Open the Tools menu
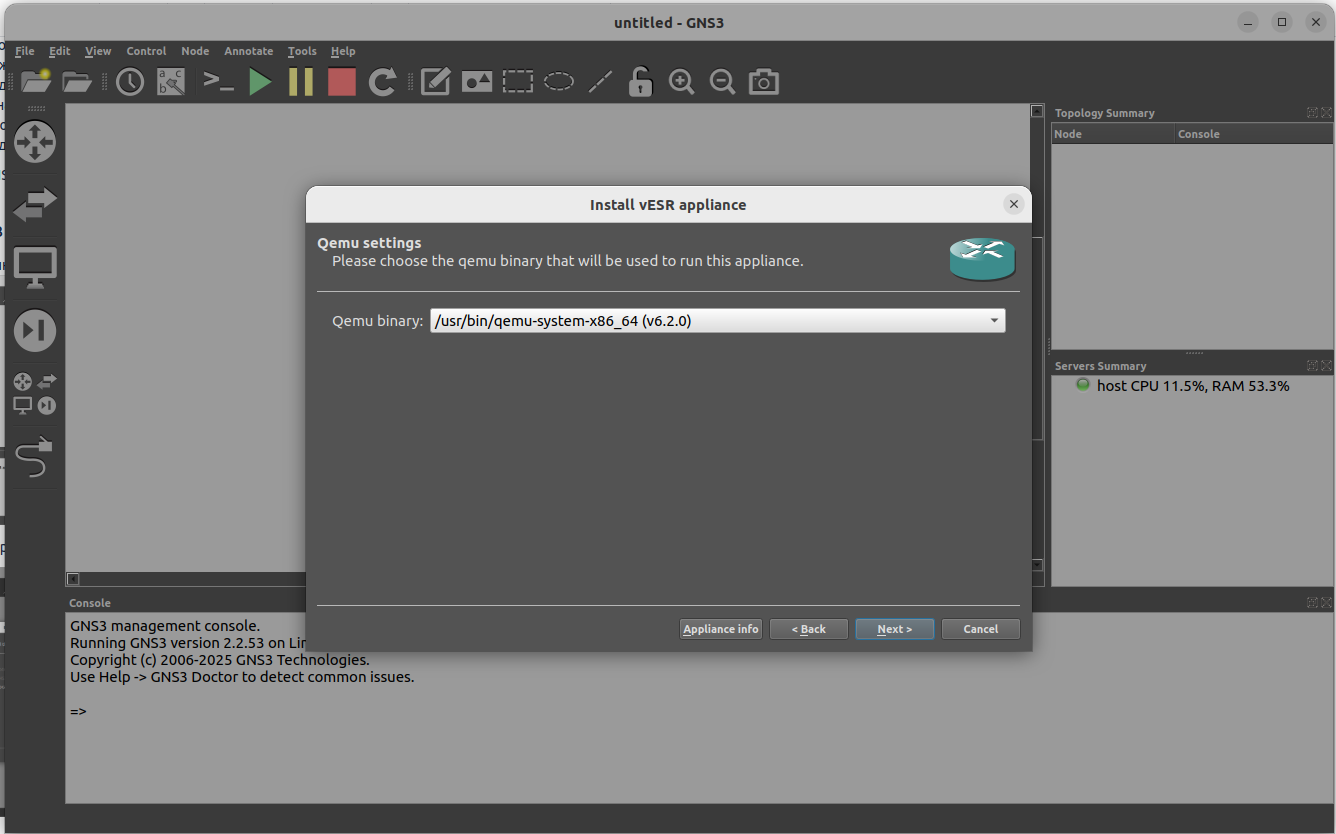The width and height of the screenshot is (1336, 834). pyautogui.click(x=302, y=51)
